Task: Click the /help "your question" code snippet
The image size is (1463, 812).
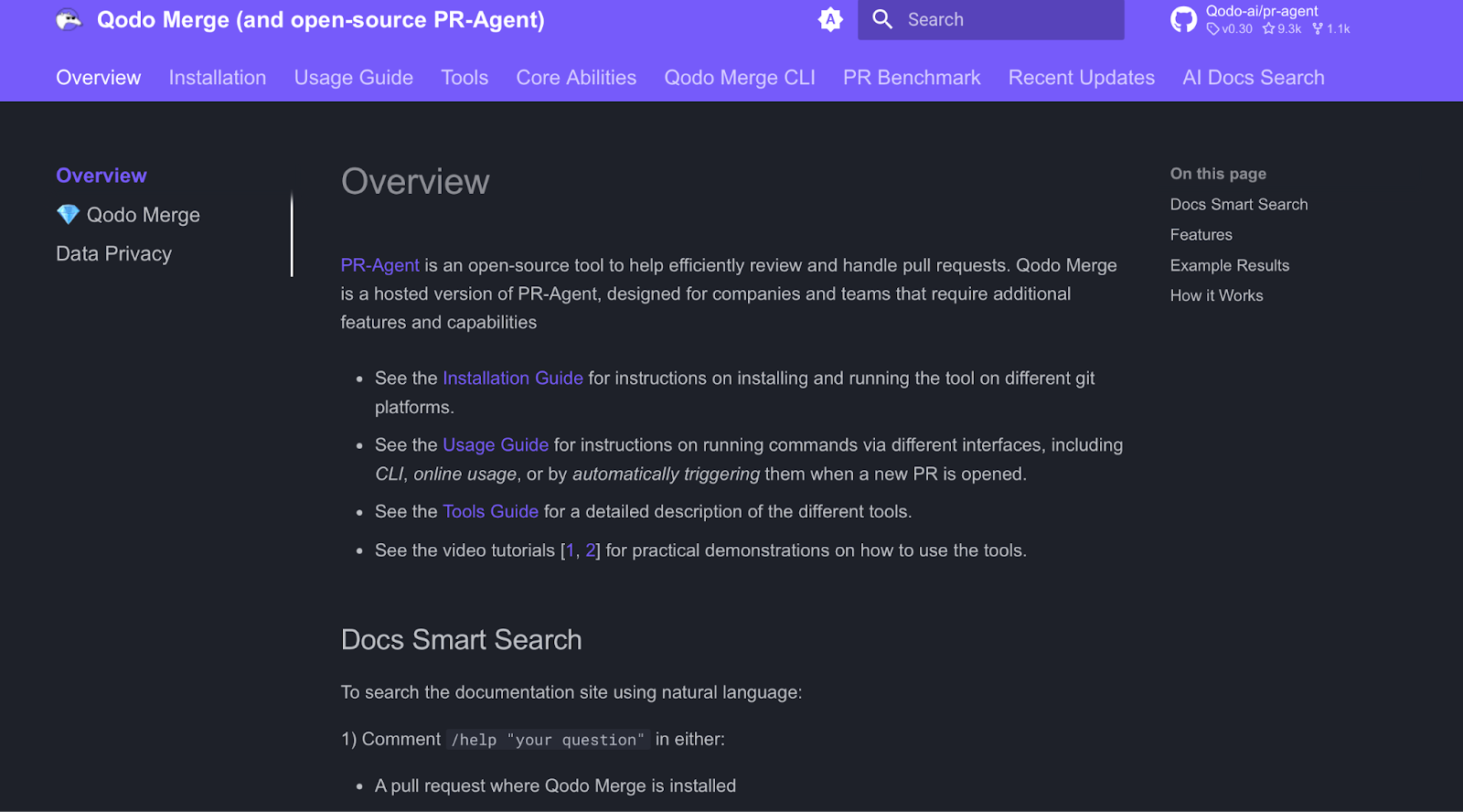Action: 548,740
